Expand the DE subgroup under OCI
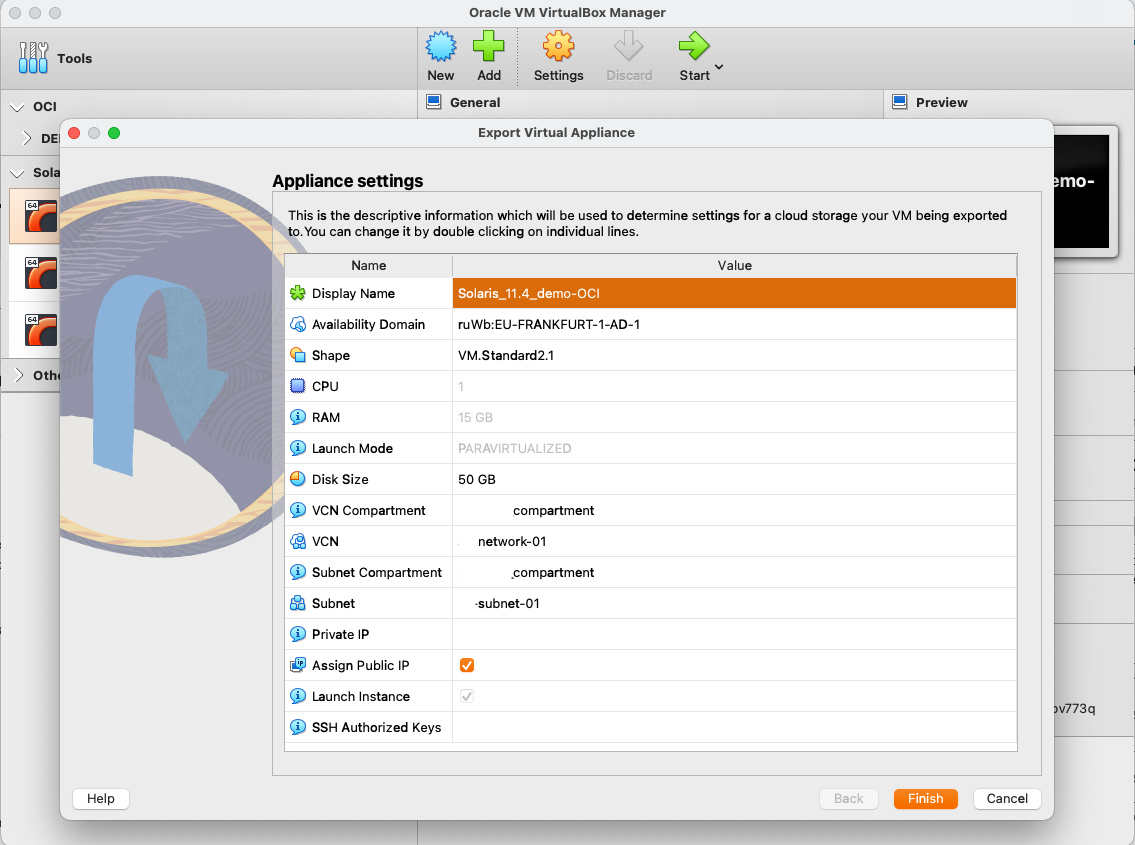1135x845 pixels. pos(27,138)
